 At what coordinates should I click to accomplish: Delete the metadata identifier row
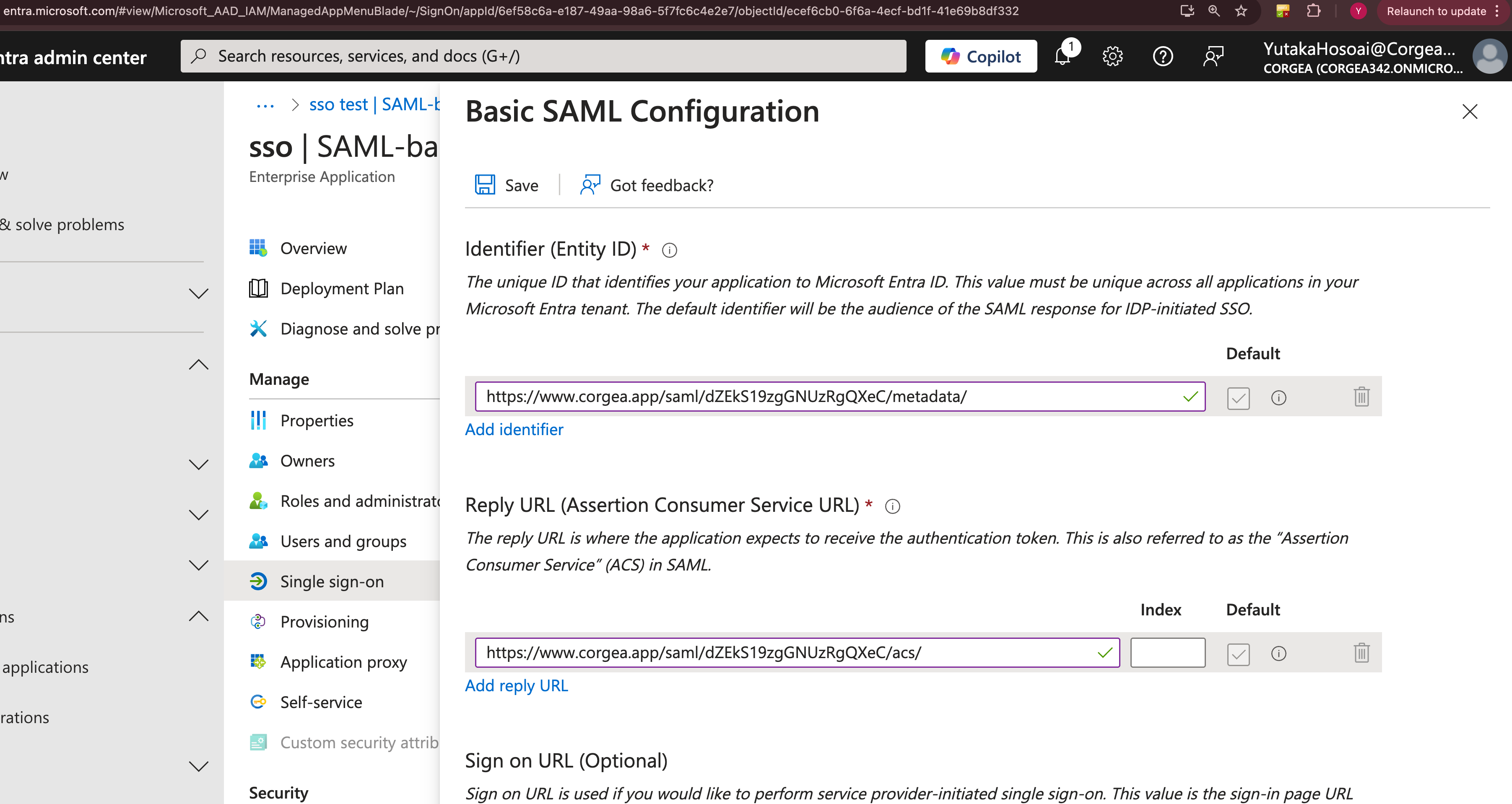(1362, 397)
